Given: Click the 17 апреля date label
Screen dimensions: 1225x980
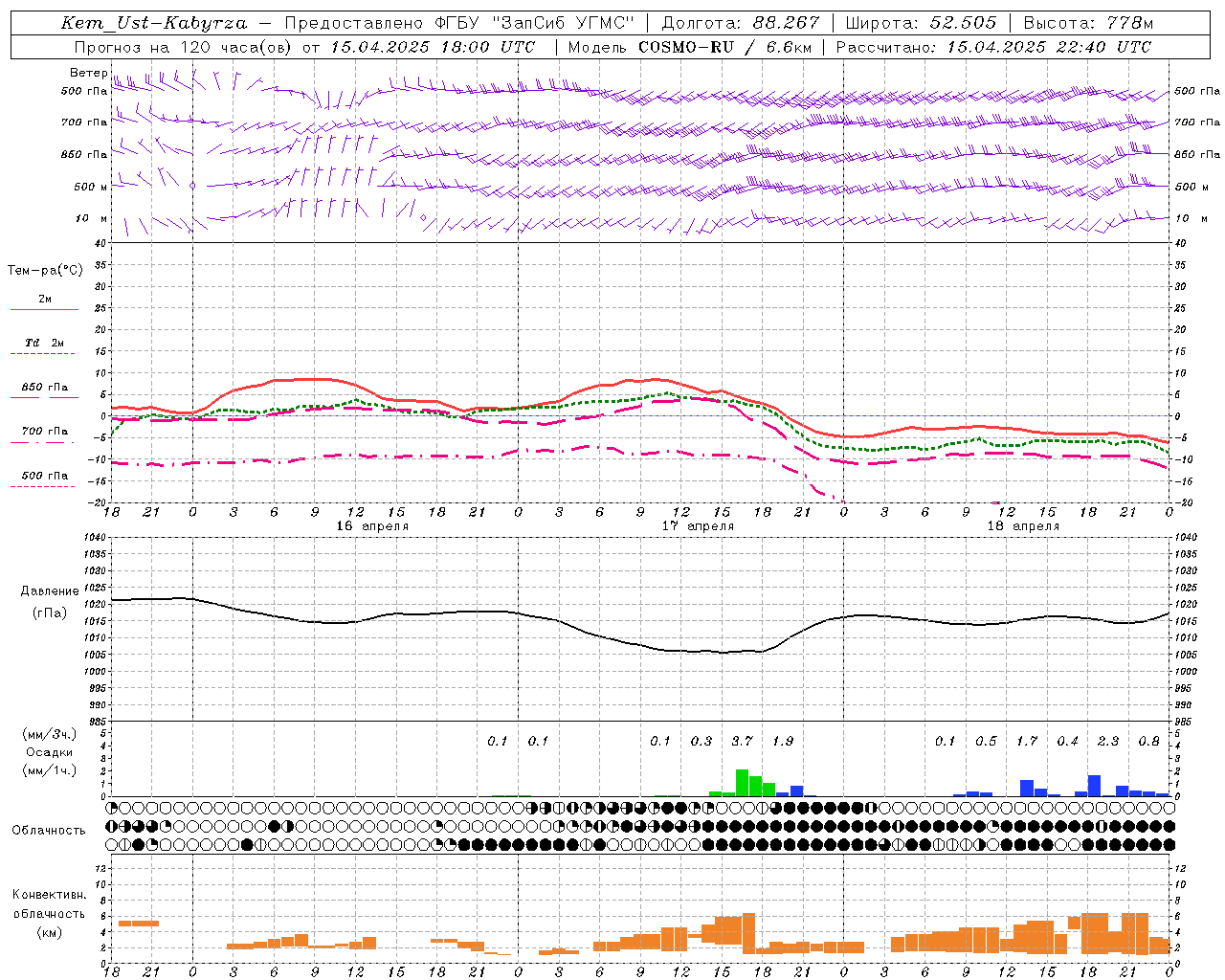Looking at the screenshot, I should point(699,526).
